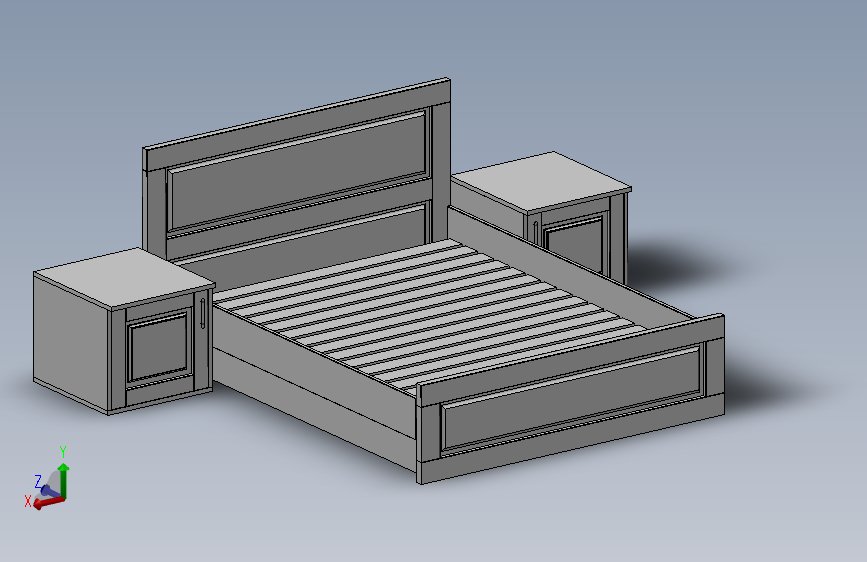The width and height of the screenshot is (867, 562).
Task: Select the upper recessed panel of headboard
Action: click(299, 171)
